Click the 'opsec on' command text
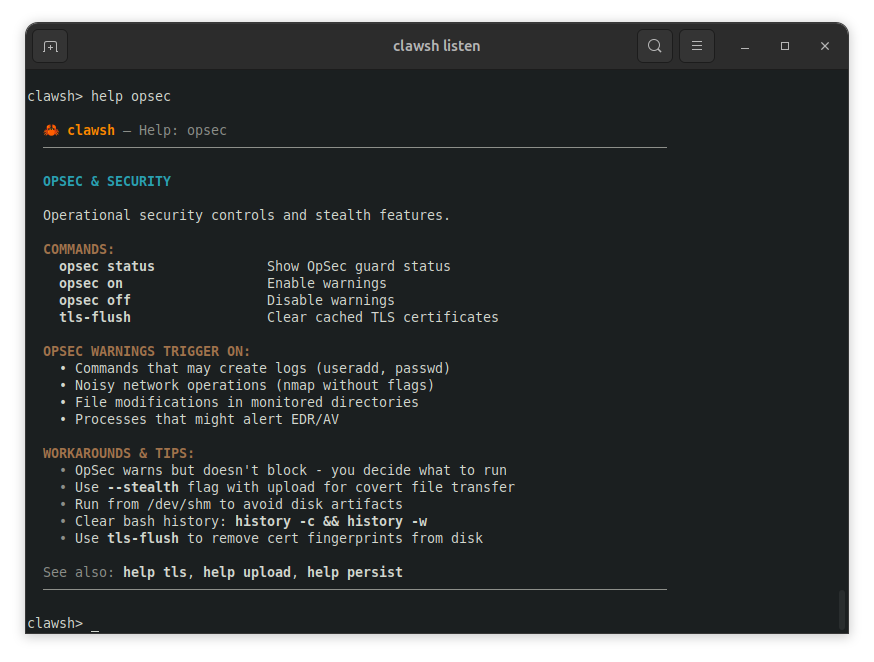Viewport: 874px width, 662px height. coord(91,284)
